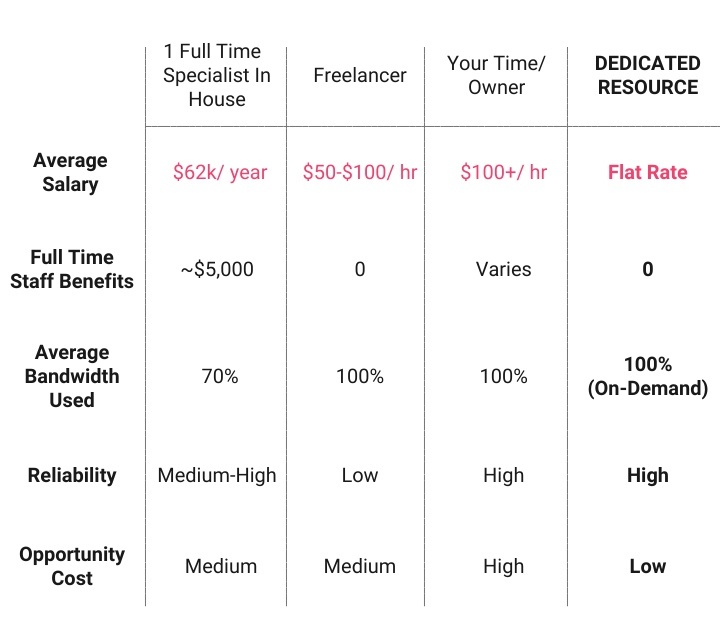Select the Reliability row label
The height and width of the screenshot is (642, 720).
click(72, 475)
